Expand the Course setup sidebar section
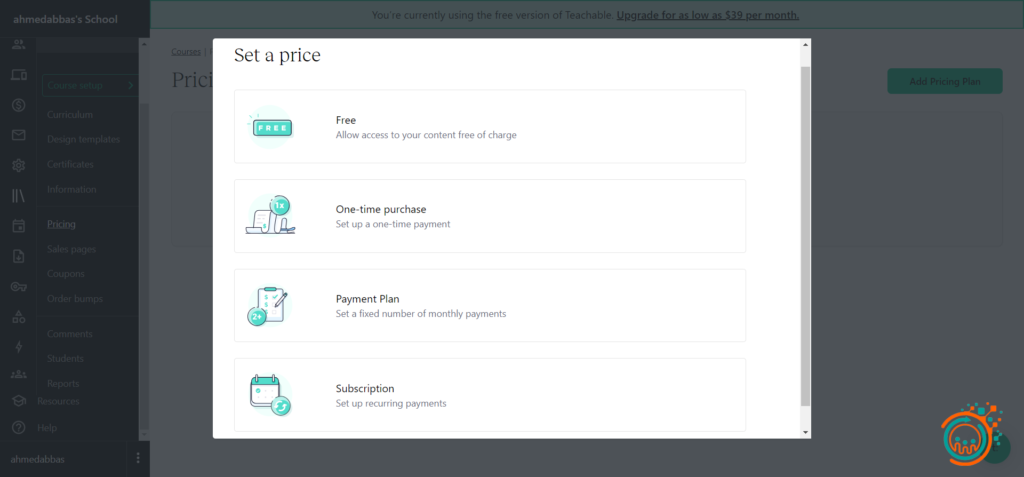Viewport: 1024px width, 477px height. point(90,86)
